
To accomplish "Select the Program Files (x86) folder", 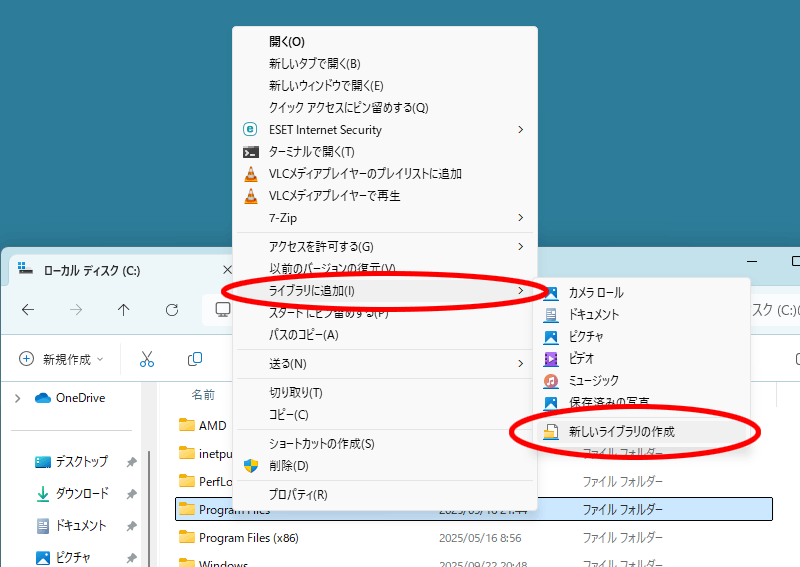I will tap(248, 537).
